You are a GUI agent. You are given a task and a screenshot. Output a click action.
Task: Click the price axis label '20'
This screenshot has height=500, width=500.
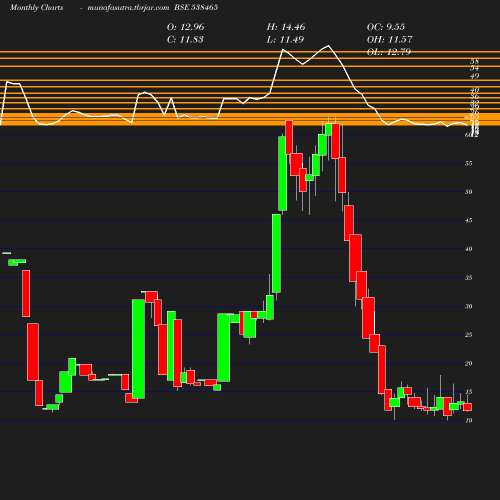468,363
